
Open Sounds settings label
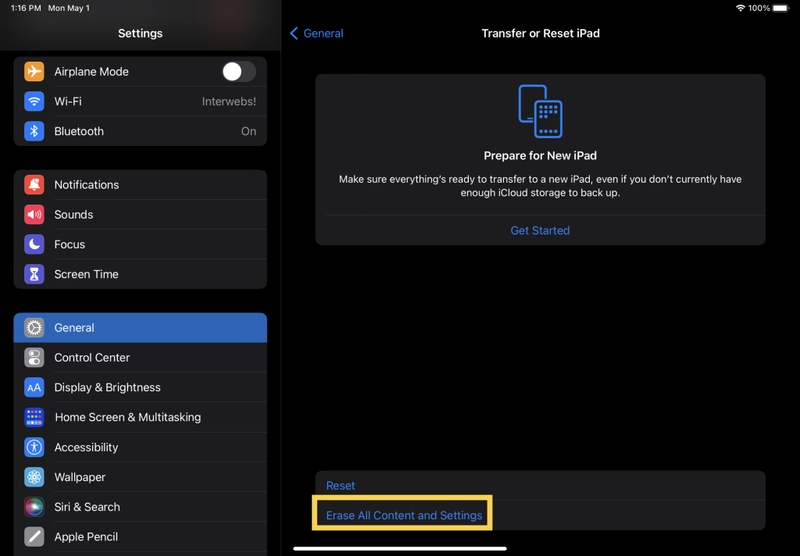pyautogui.click(x=74, y=215)
